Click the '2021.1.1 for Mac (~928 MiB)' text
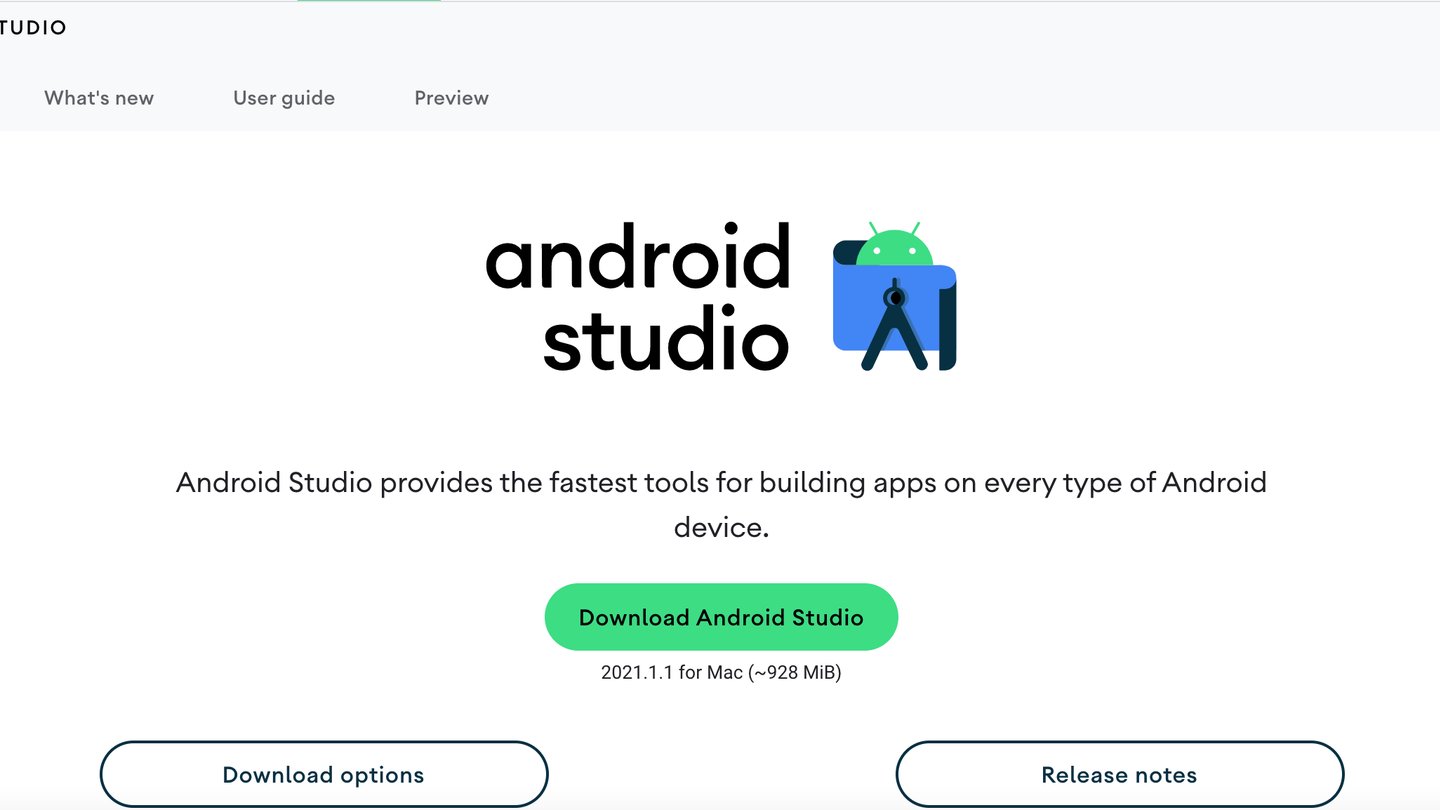The width and height of the screenshot is (1440, 810). pyautogui.click(x=721, y=673)
